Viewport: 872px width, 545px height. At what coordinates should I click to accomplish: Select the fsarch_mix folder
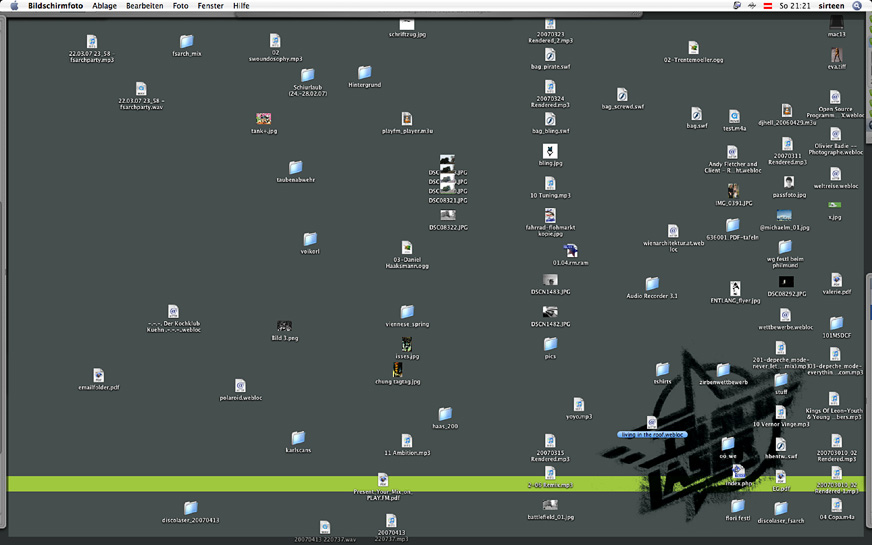pos(187,42)
